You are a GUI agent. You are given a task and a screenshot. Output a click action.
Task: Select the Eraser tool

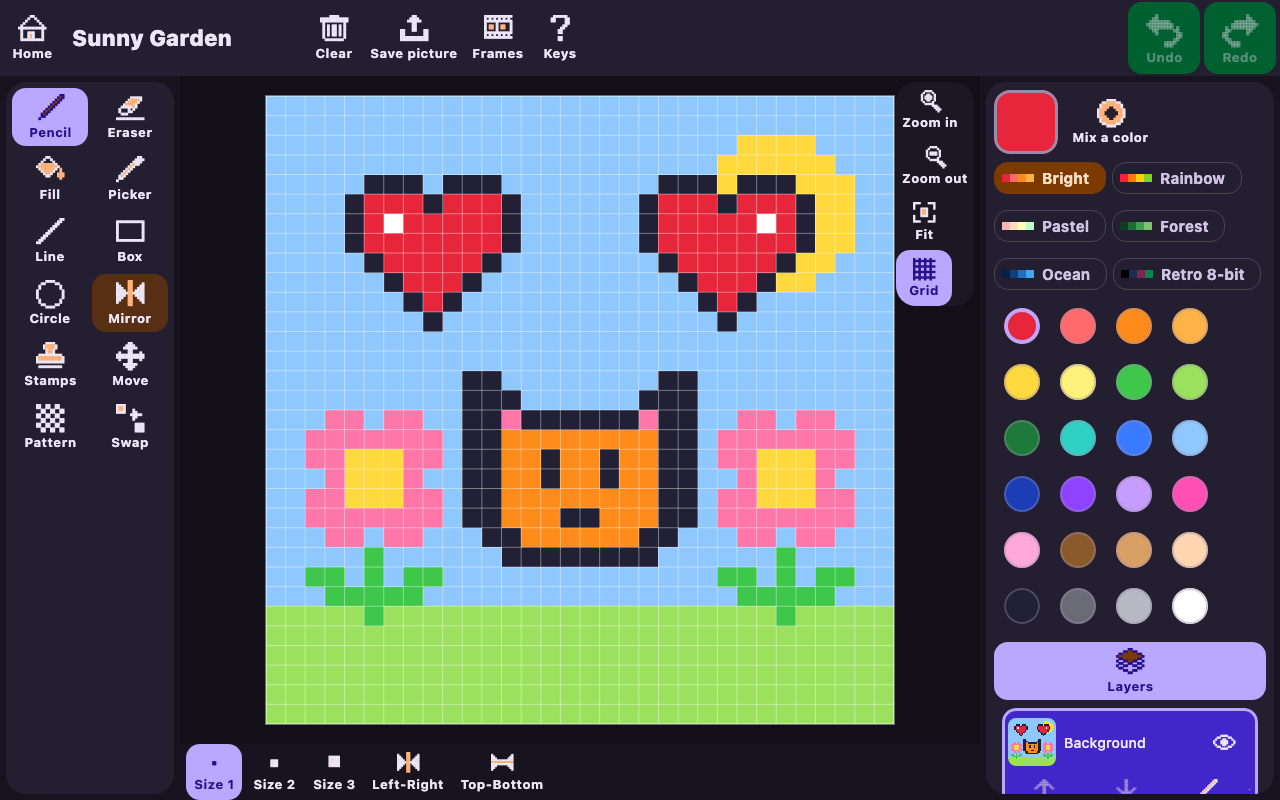click(130, 117)
